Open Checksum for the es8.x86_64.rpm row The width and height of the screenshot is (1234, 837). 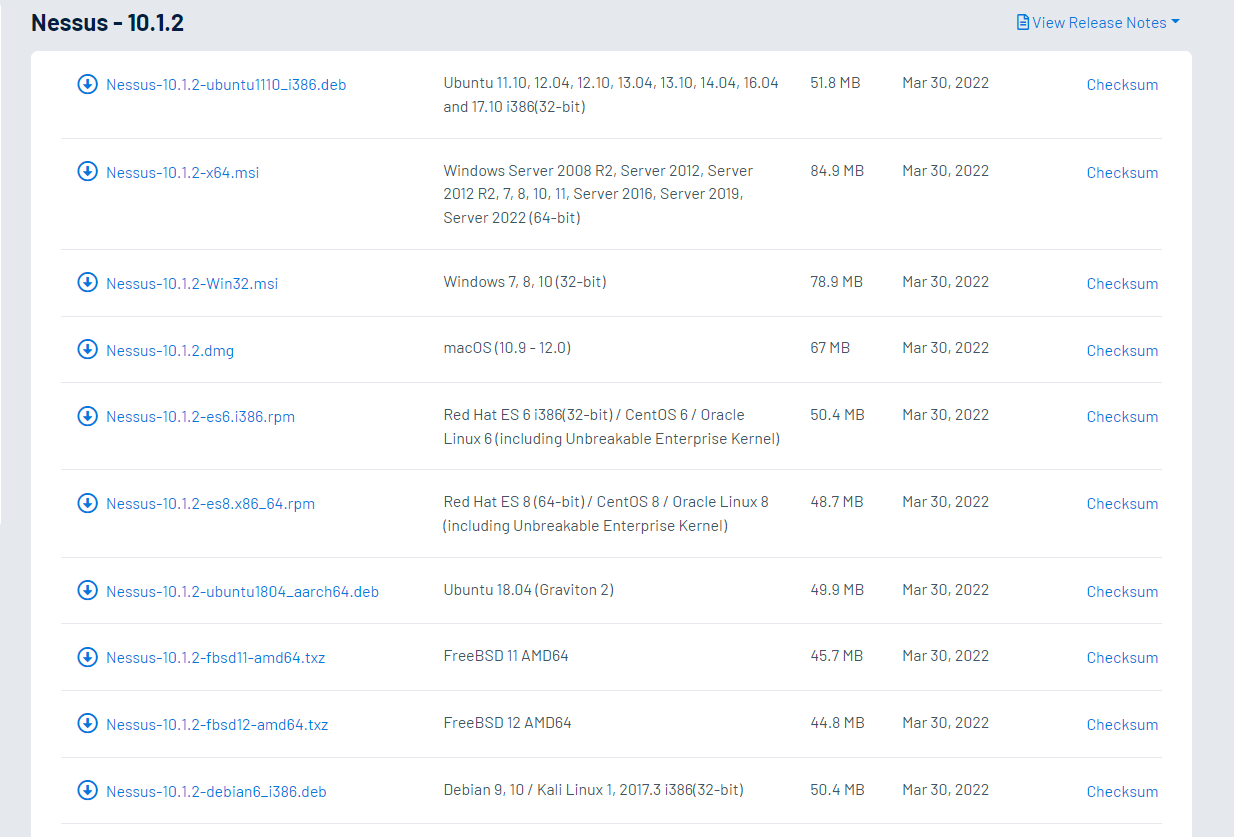click(1122, 504)
